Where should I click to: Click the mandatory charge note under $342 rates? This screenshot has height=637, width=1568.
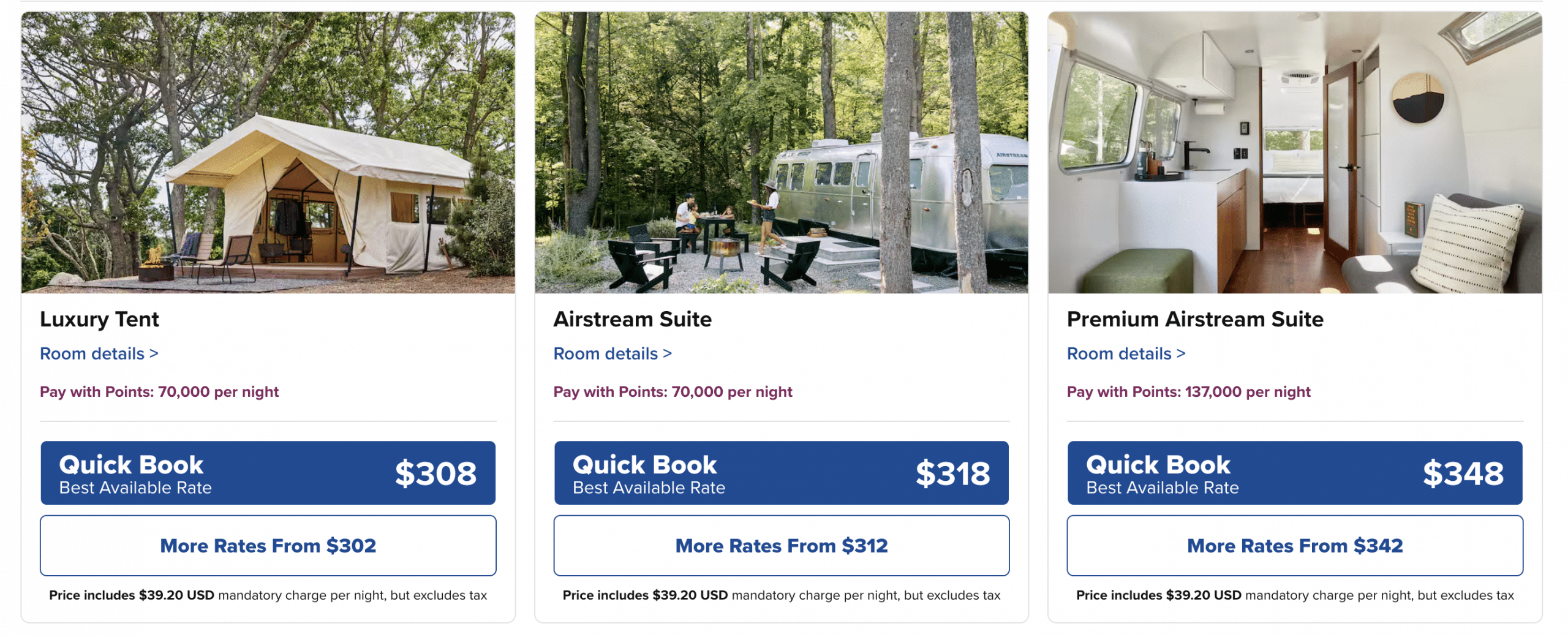click(1294, 595)
